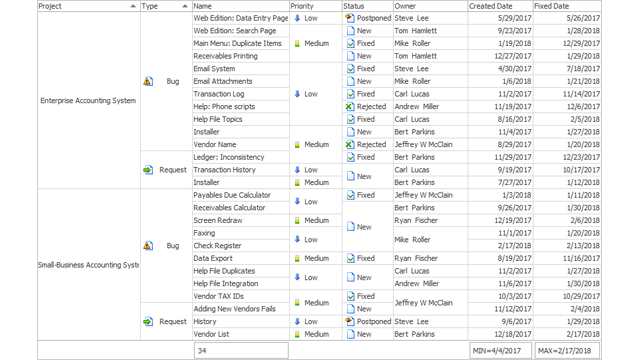Click the MAX=2/17/2018 summary footer cell

(x=567, y=351)
